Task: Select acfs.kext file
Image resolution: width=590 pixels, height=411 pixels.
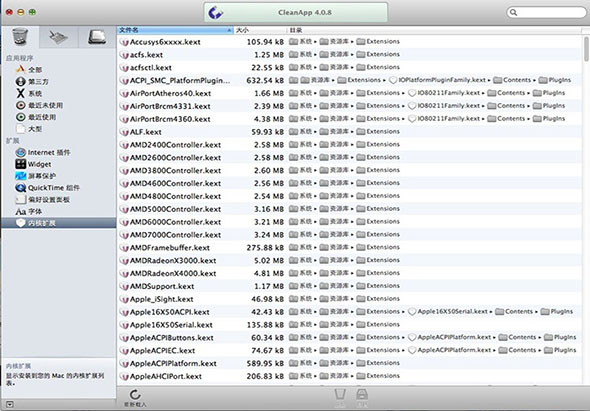Action: [x=146, y=55]
